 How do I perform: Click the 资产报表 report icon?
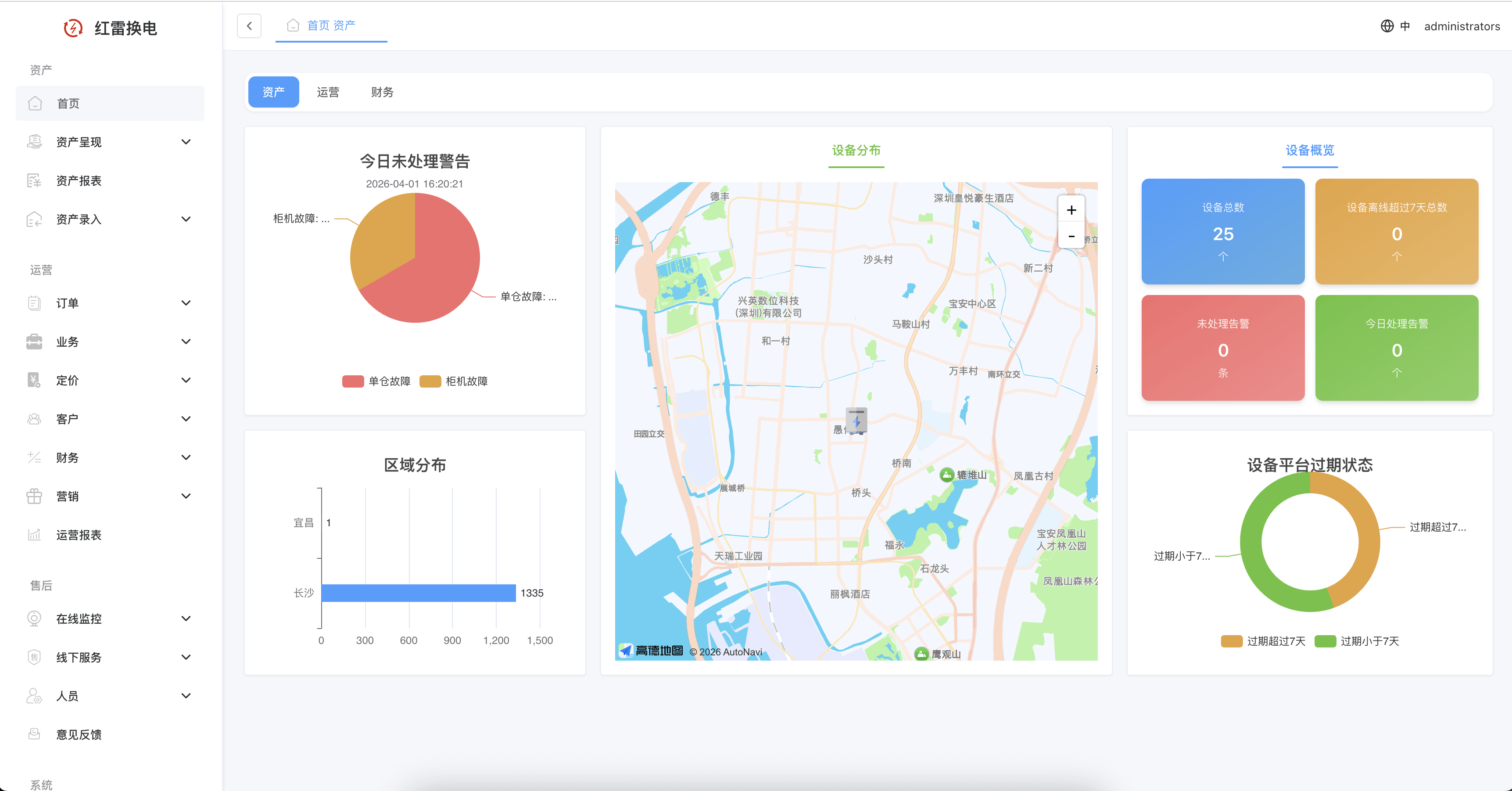click(x=34, y=180)
